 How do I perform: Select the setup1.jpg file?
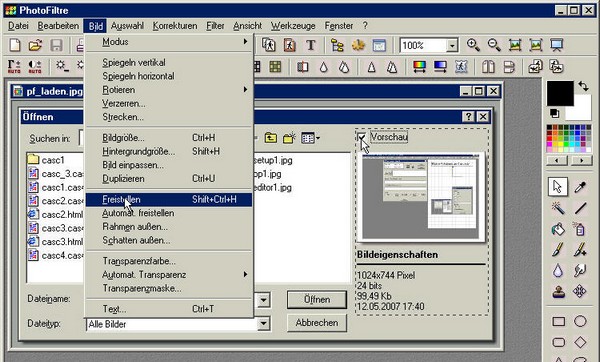pyautogui.click(x=273, y=160)
